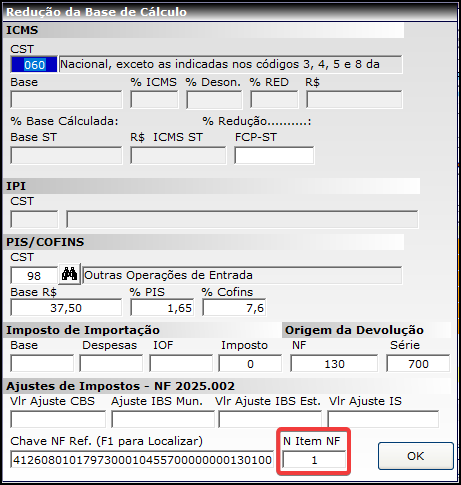The image size is (461, 485).
Task: Focus Imposto de Importação Base field
Action: (42, 363)
